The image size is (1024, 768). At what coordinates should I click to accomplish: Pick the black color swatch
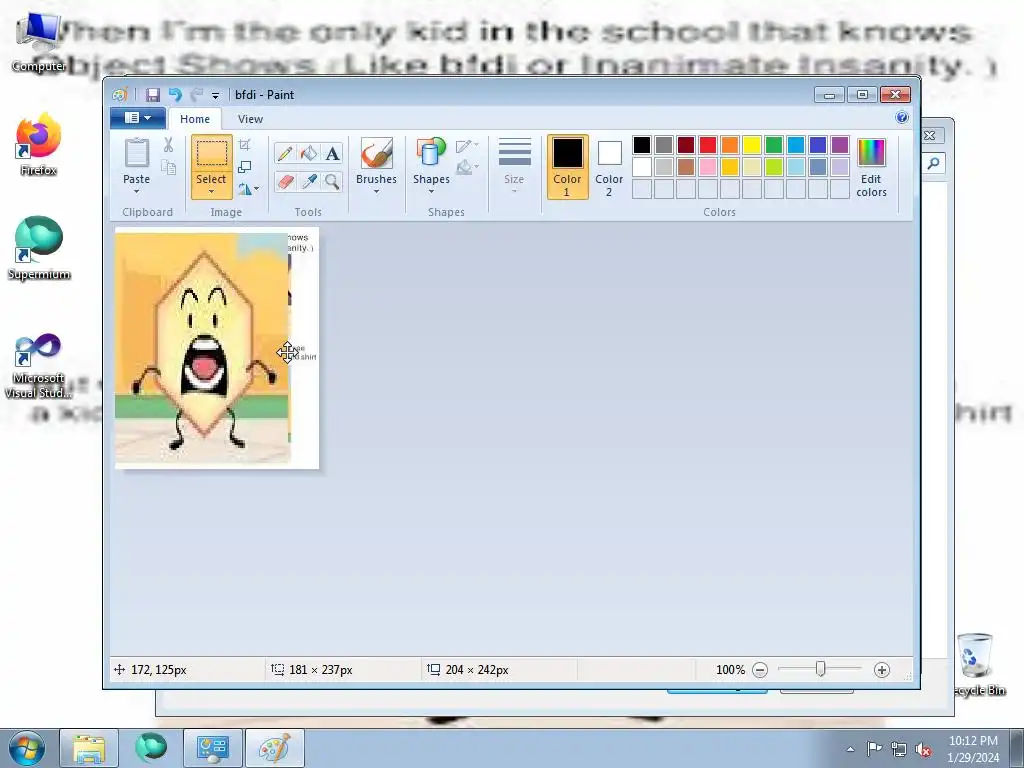pyautogui.click(x=641, y=145)
